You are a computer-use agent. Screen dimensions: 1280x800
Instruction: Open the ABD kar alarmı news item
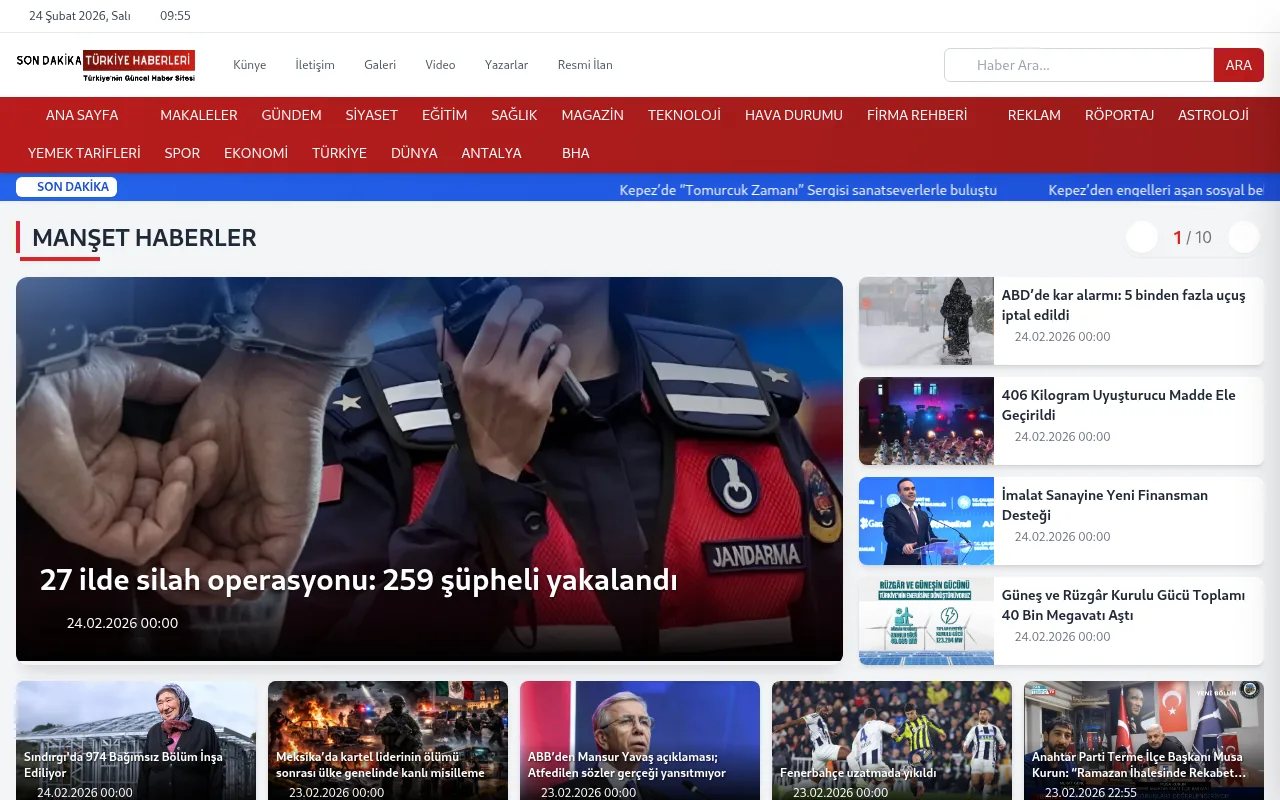pos(1124,305)
